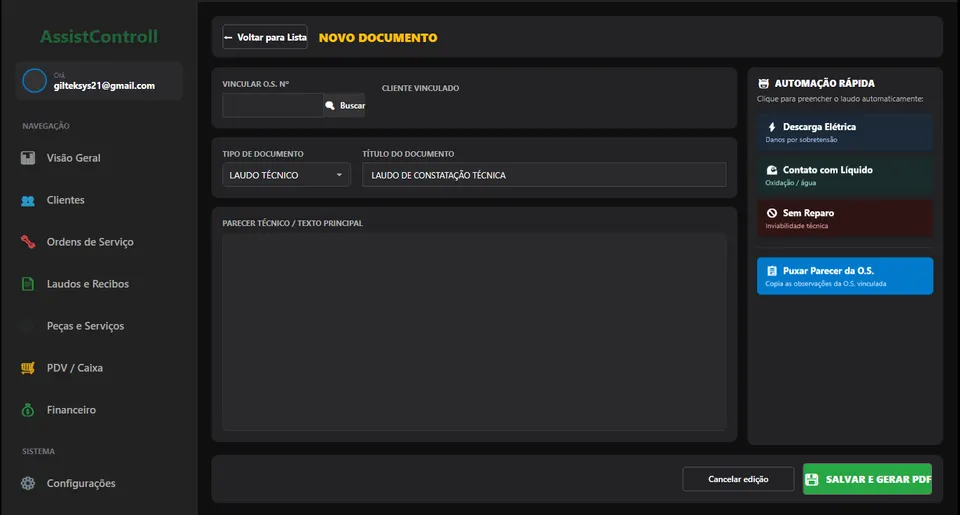Image resolution: width=960 pixels, height=515 pixels.
Task: Click the CLIENTE VINCULADO label
Action: [421, 88]
